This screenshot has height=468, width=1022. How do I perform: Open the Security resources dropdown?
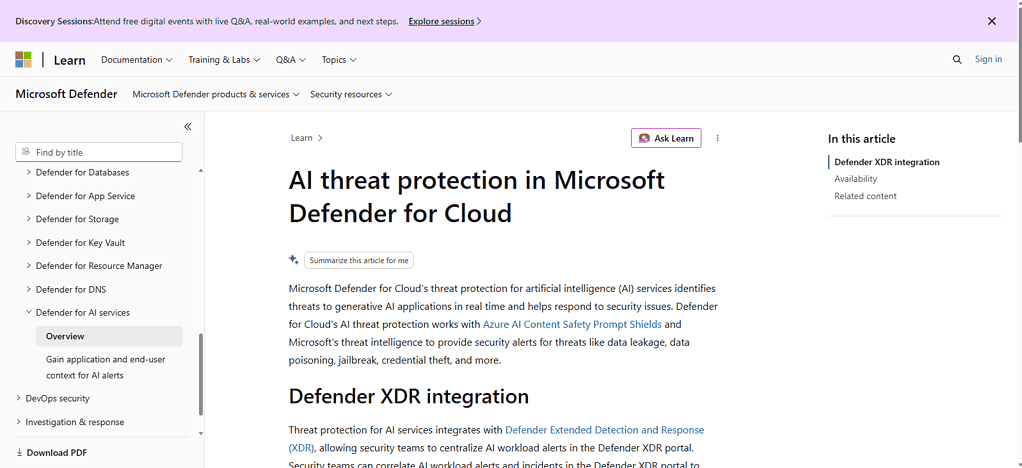(x=351, y=95)
